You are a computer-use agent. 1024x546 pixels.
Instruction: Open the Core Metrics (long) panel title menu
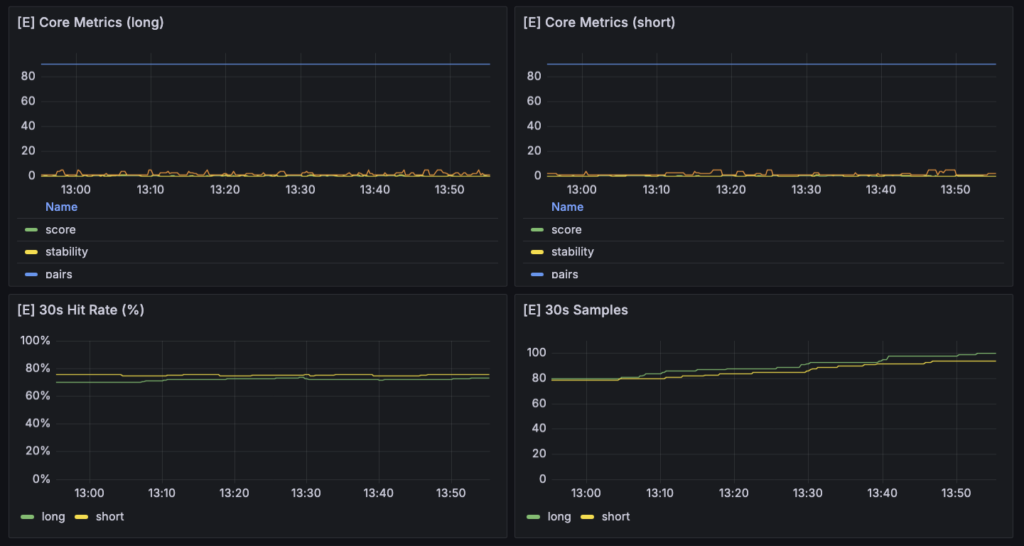[x=90, y=22]
